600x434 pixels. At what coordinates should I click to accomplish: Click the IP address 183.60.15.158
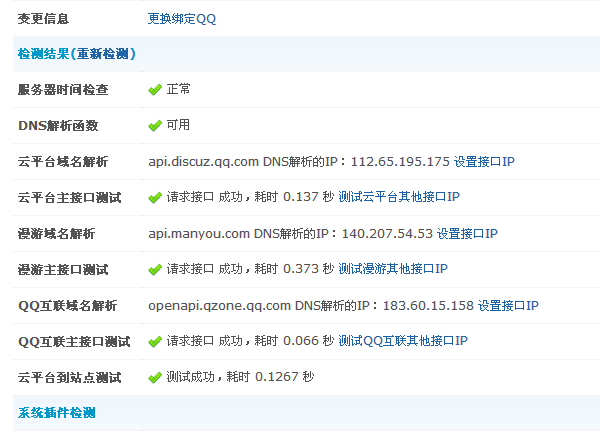click(x=428, y=305)
